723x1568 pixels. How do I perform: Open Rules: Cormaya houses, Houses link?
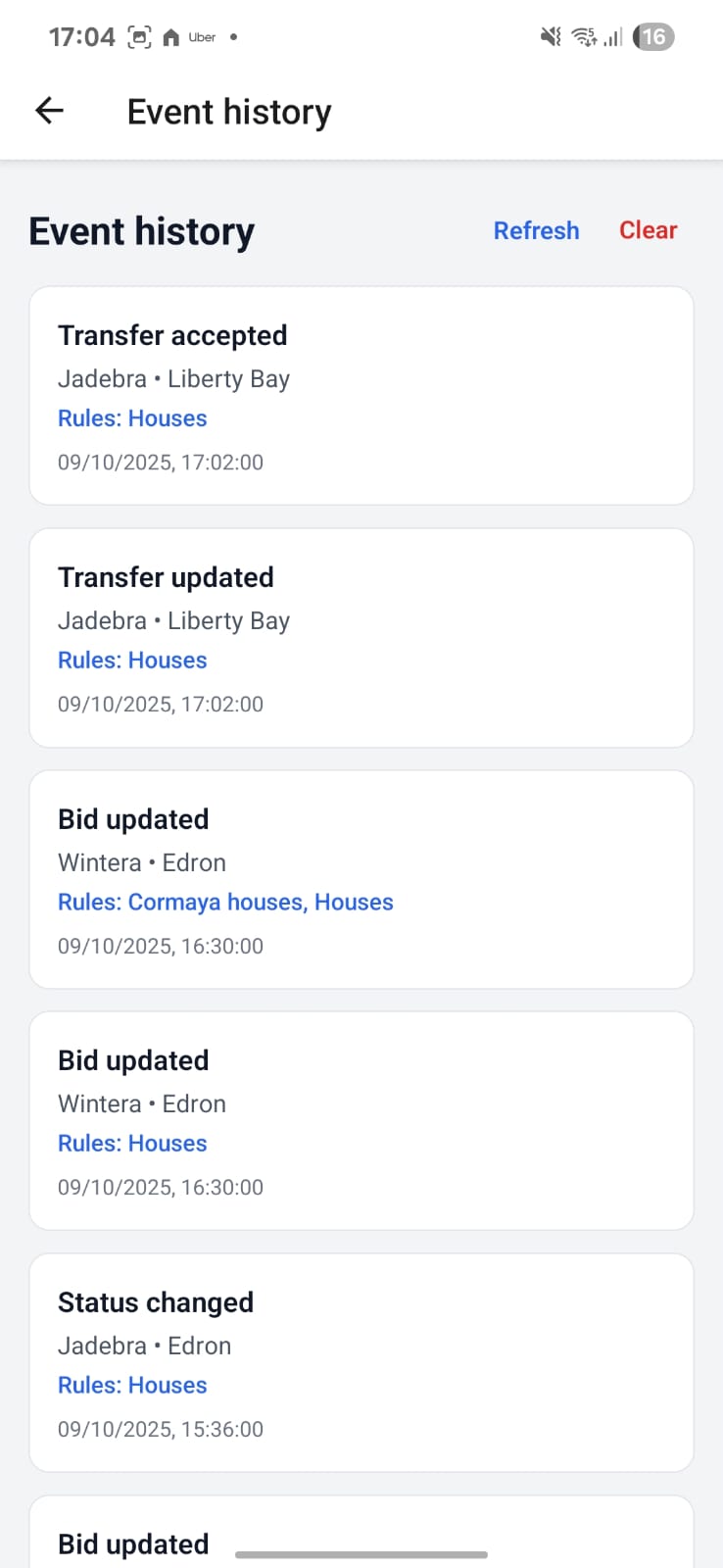coord(225,902)
